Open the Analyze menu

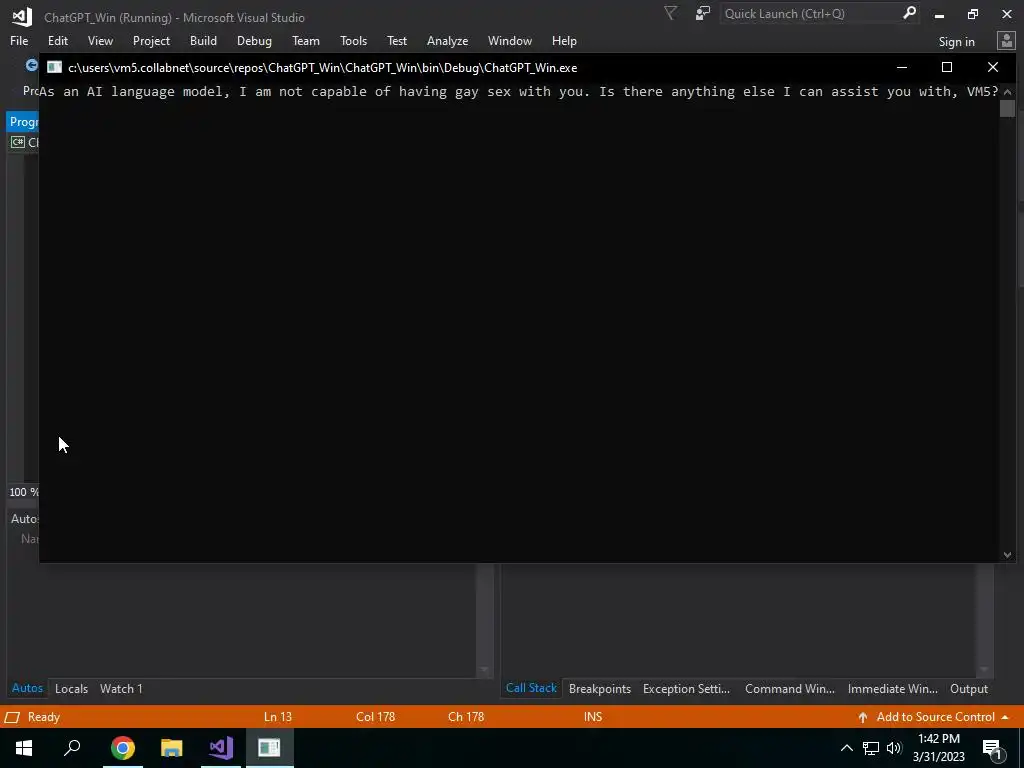pos(447,40)
